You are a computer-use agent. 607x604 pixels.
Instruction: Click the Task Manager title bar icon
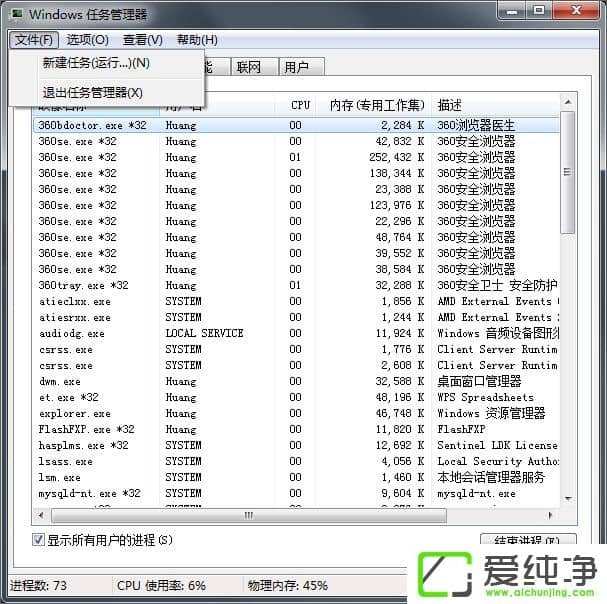click(16, 14)
